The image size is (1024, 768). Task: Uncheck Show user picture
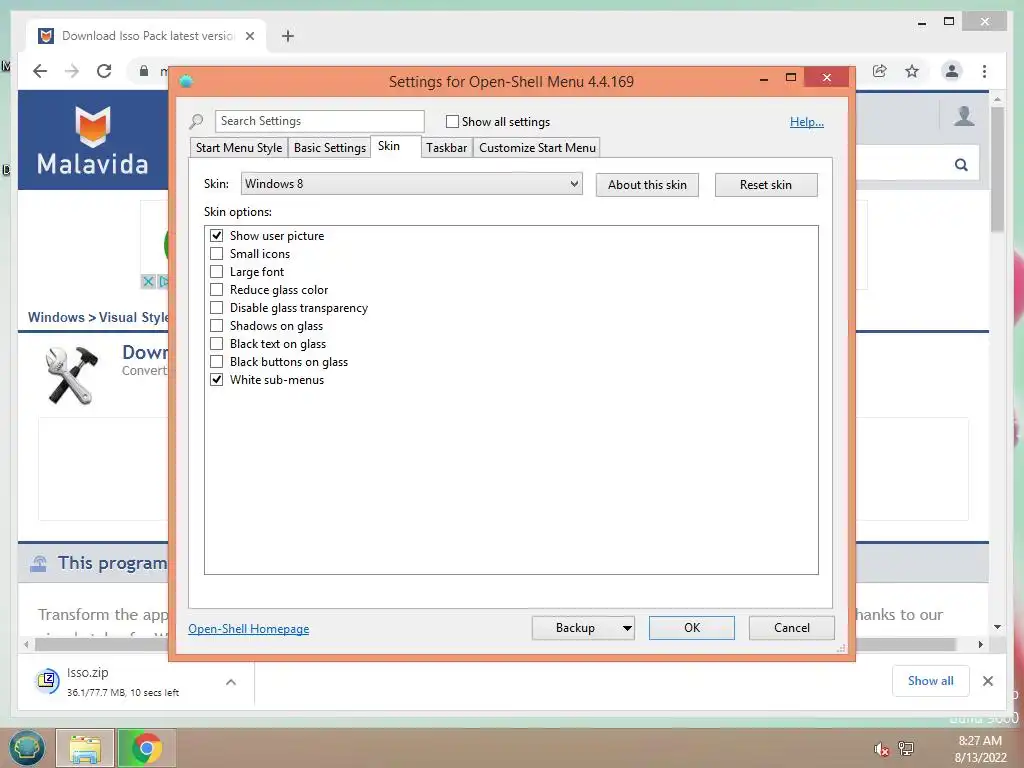click(216, 236)
